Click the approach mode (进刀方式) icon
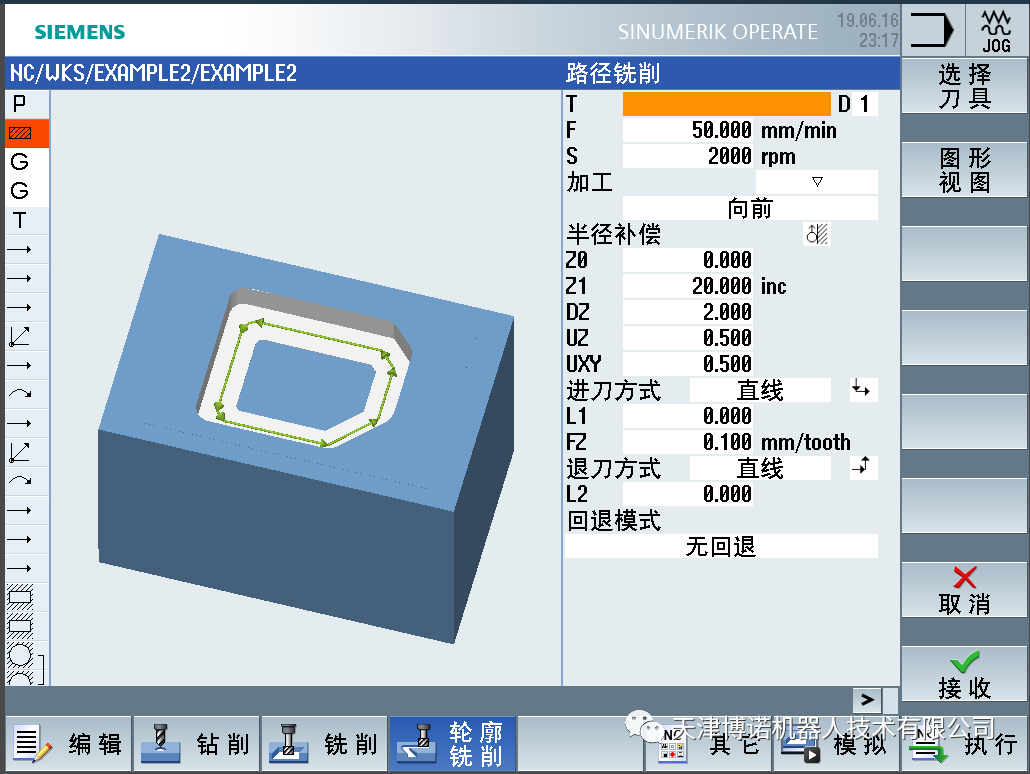Viewport: 1030px width, 774px height. click(x=862, y=391)
